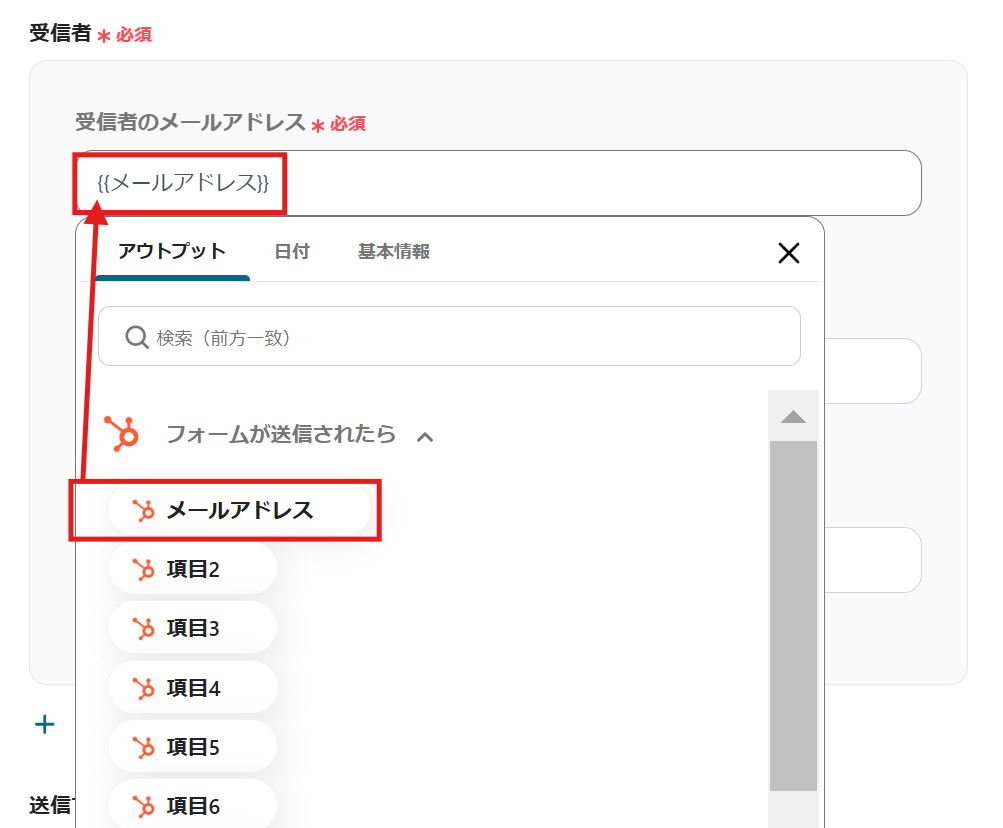Image resolution: width=1003 pixels, height=828 pixels.
Task: Select the アウトプット tab
Action: point(172,252)
